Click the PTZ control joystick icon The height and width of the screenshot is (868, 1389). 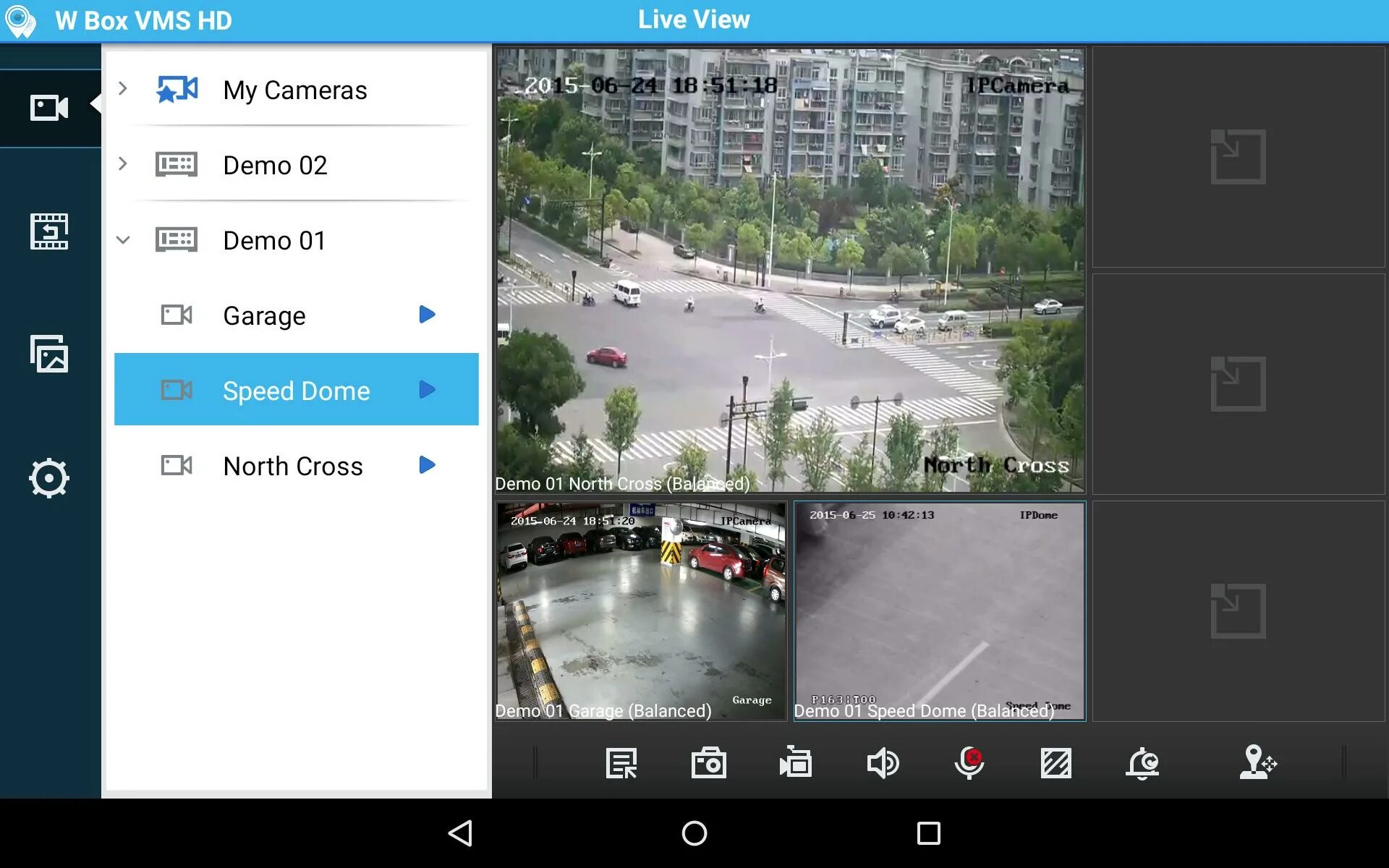coord(1257,763)
